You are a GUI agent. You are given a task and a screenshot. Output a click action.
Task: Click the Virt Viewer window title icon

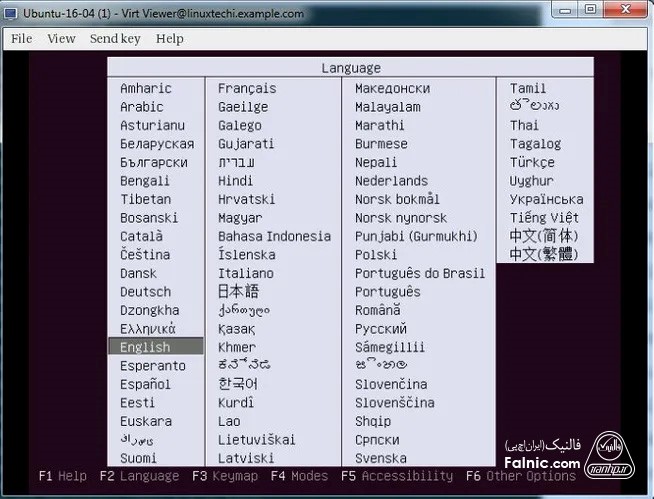tap(12, 13)
